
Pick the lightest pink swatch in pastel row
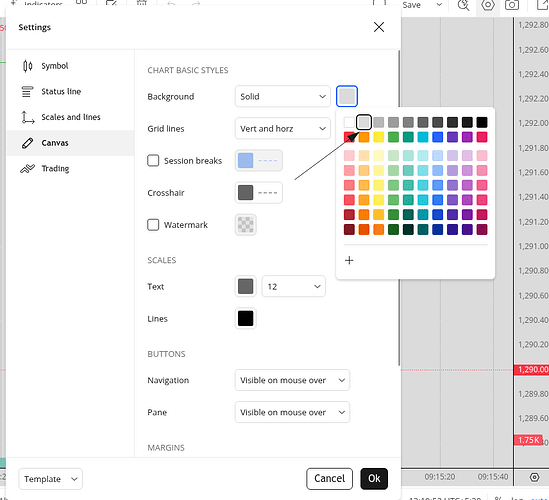tap(349, 155)
